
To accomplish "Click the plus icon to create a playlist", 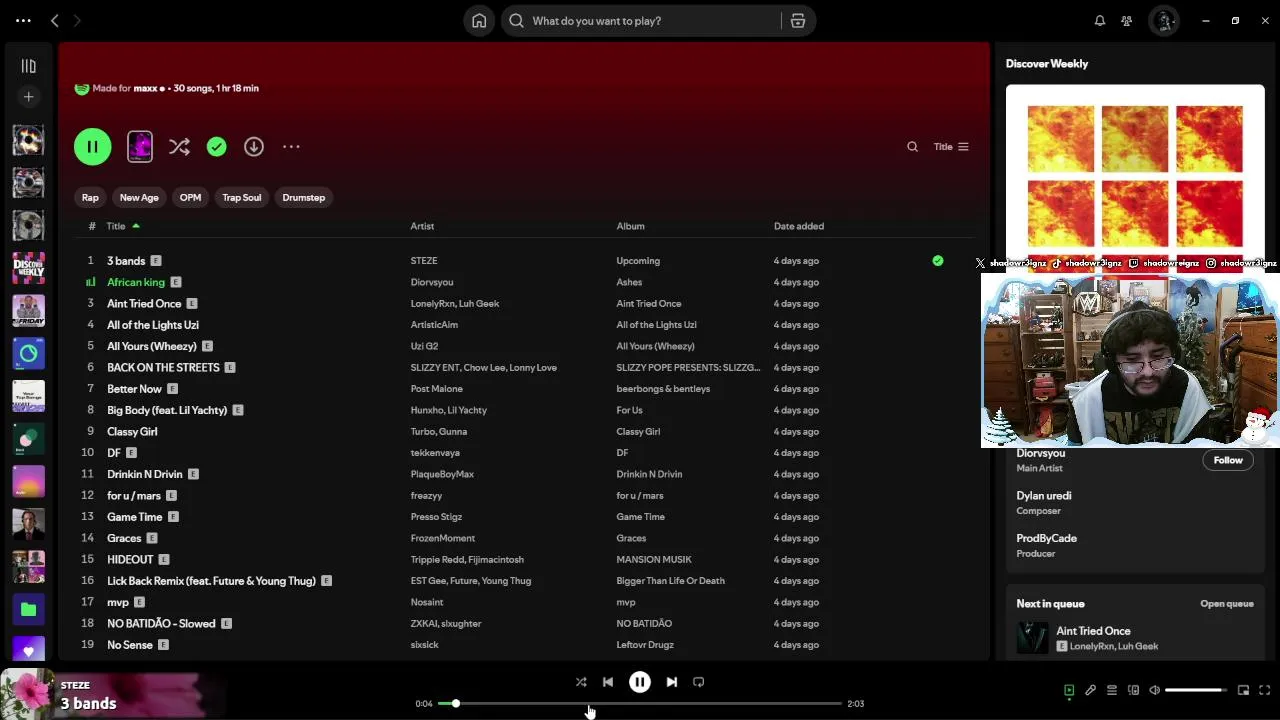I will (28, 97).
